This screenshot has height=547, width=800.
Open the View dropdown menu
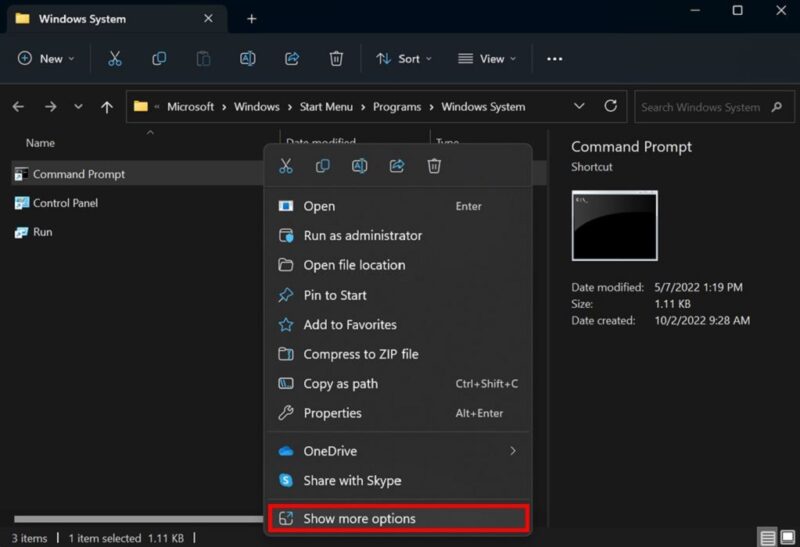[x=487, y=59]
